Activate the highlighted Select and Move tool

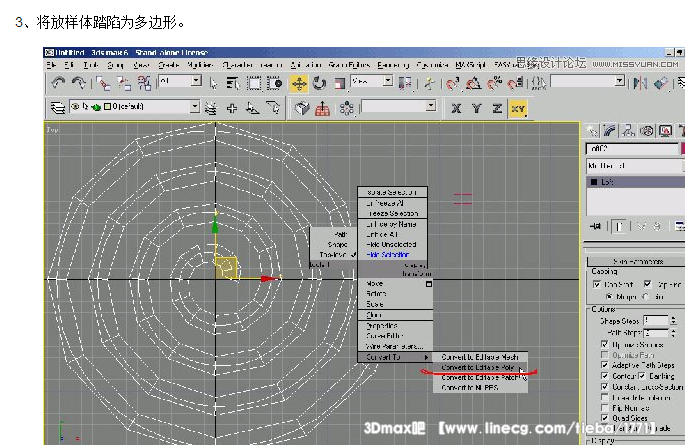(299, 83)
